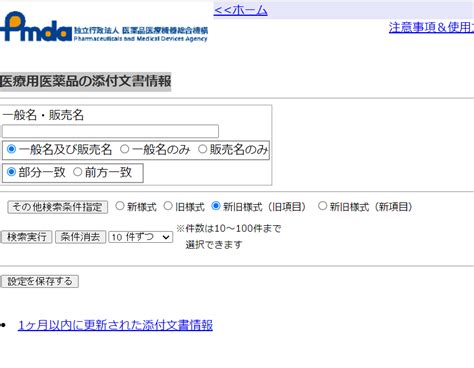The width and height of the screenshot is (474, 368).
Task: Open 1ヶ月以内に更新された添付文書情報 link
Action: [x=115, y=325]
